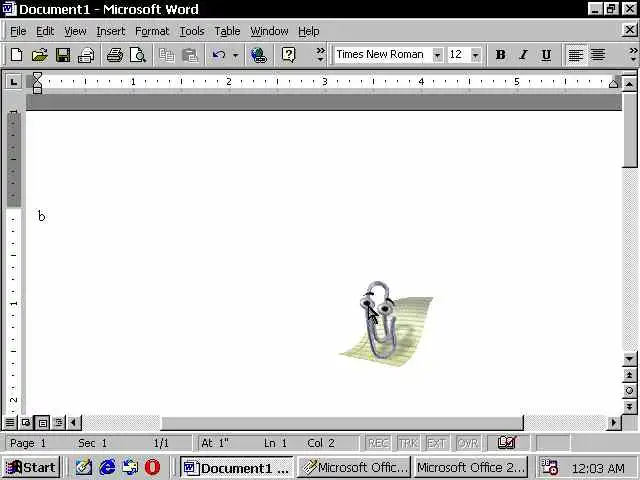This screenshot has width=640, height=480.
Task: Click the Next Page double-arrow button
Action: point(629,407)
